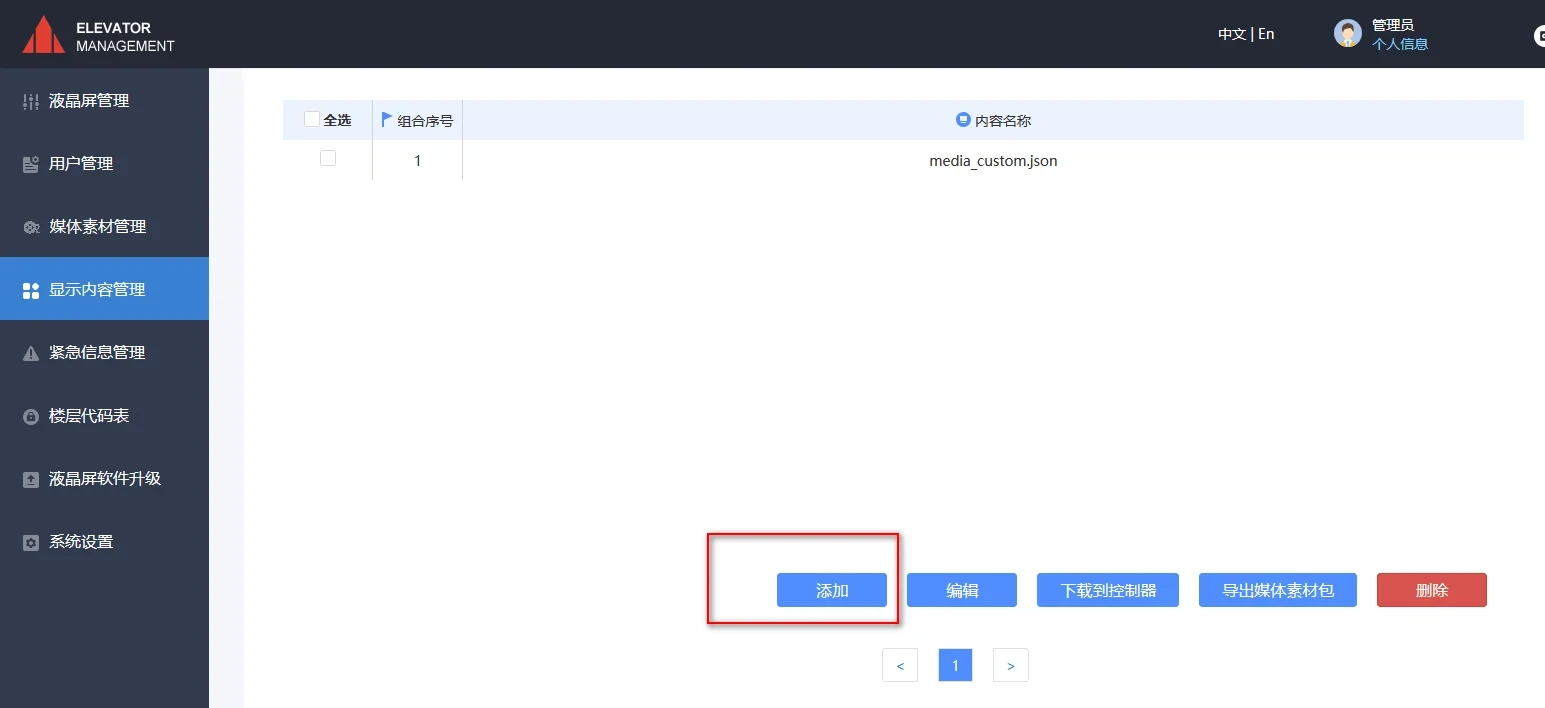Click the 编辑 button
Viewport: 1545px width, 708px height.
[962, 590]
